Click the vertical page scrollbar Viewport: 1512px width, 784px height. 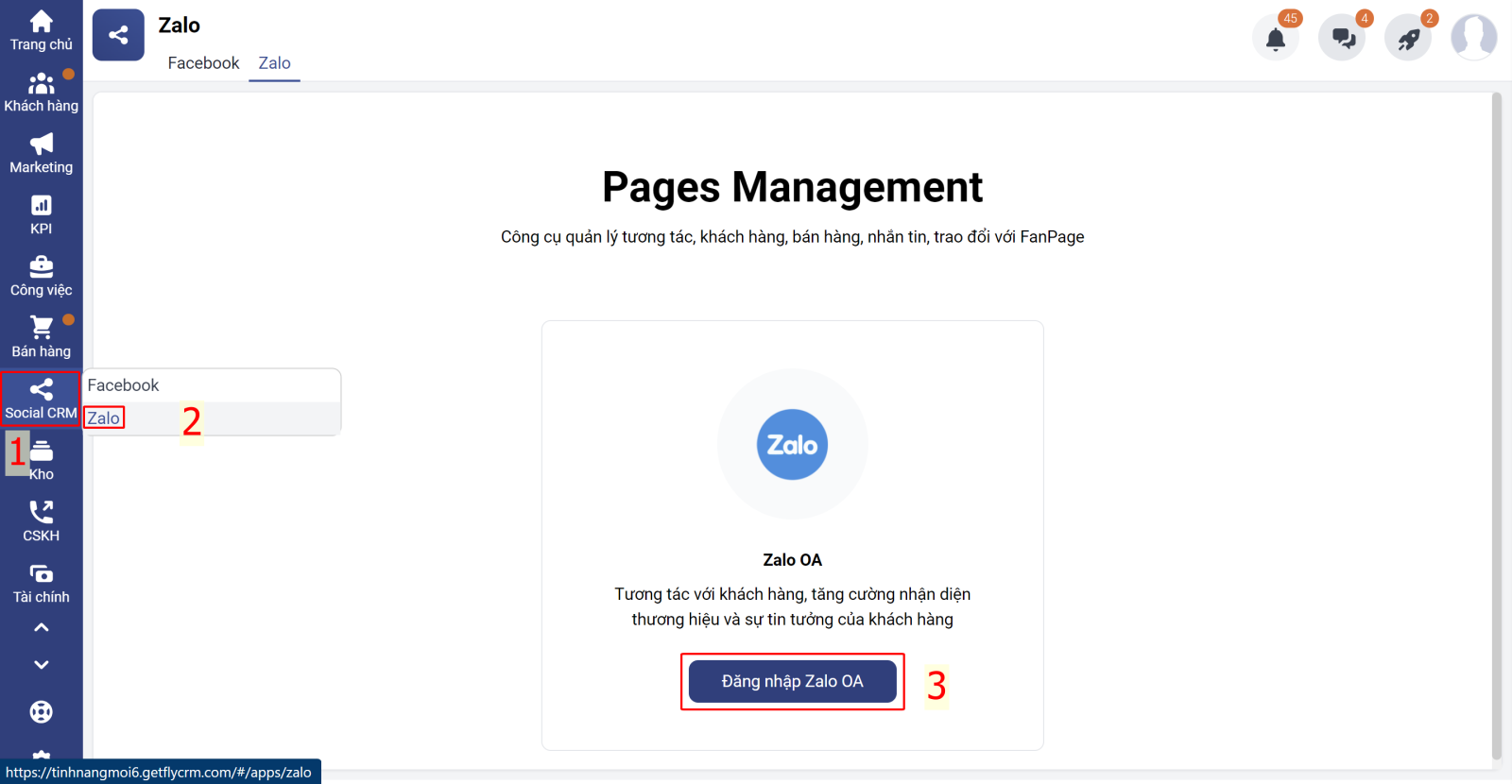pos(1496,425)
